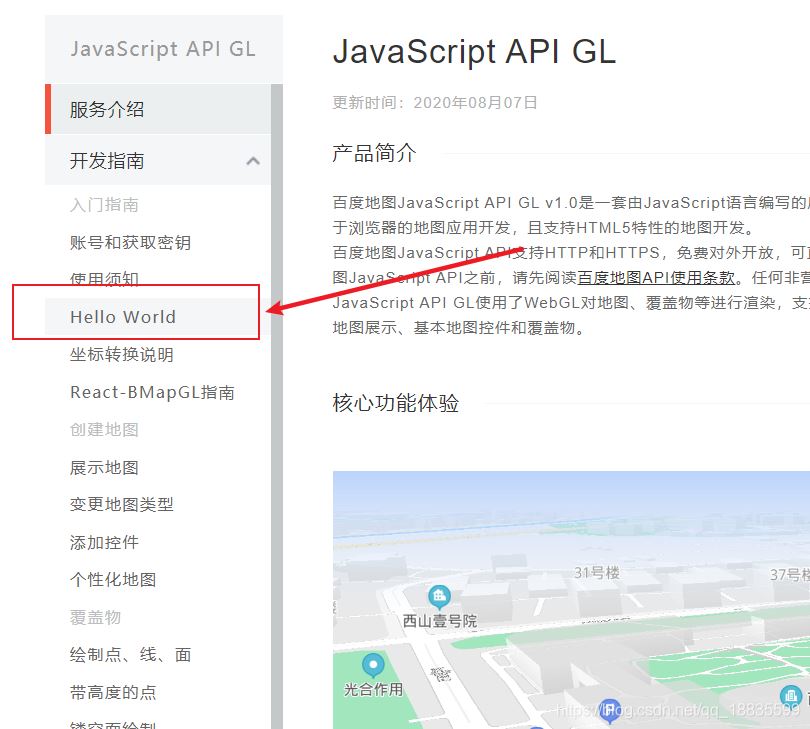
Task: Open 坐标转换说明 page
Action: [122, 355]
